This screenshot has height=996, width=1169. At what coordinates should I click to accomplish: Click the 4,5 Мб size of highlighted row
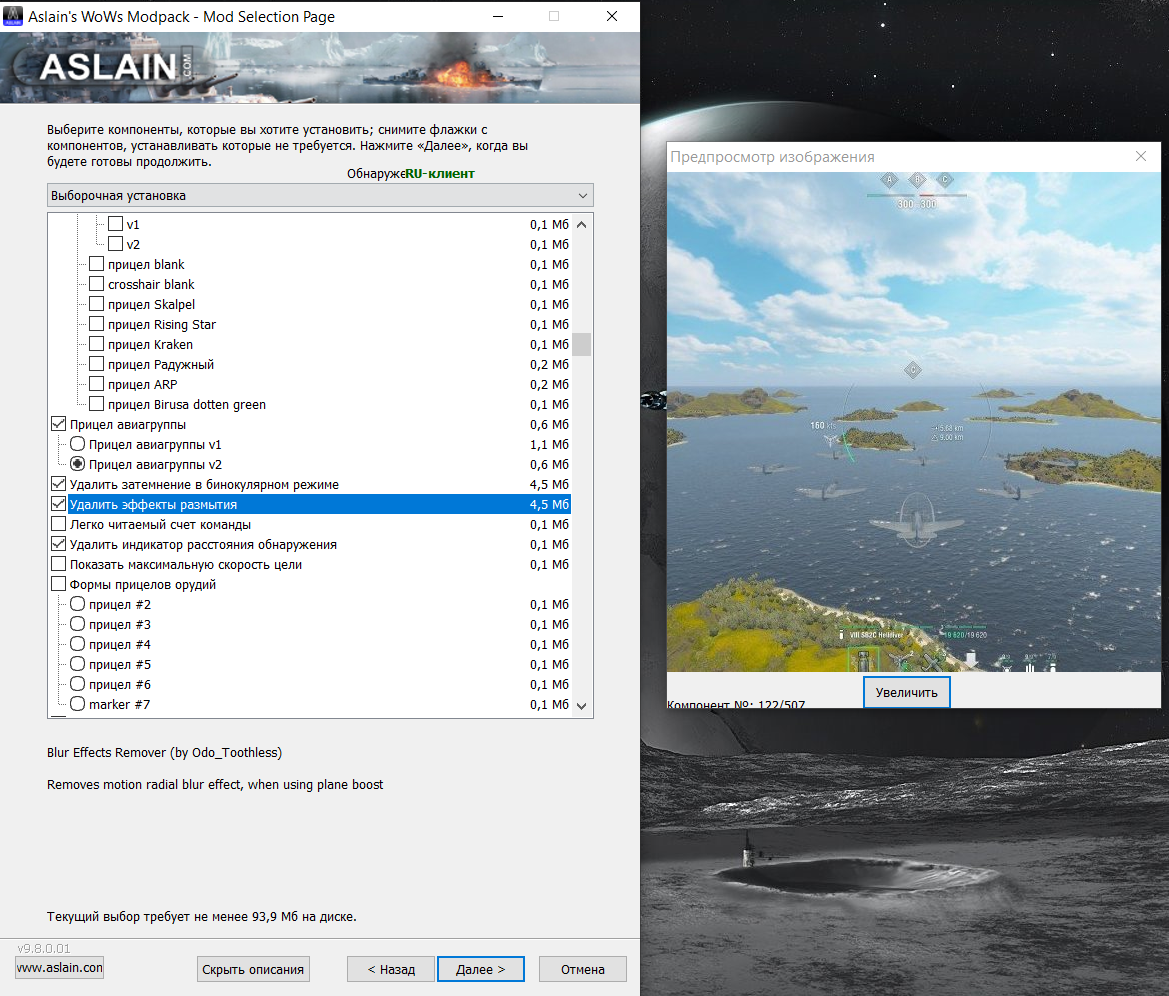[549, 505]
